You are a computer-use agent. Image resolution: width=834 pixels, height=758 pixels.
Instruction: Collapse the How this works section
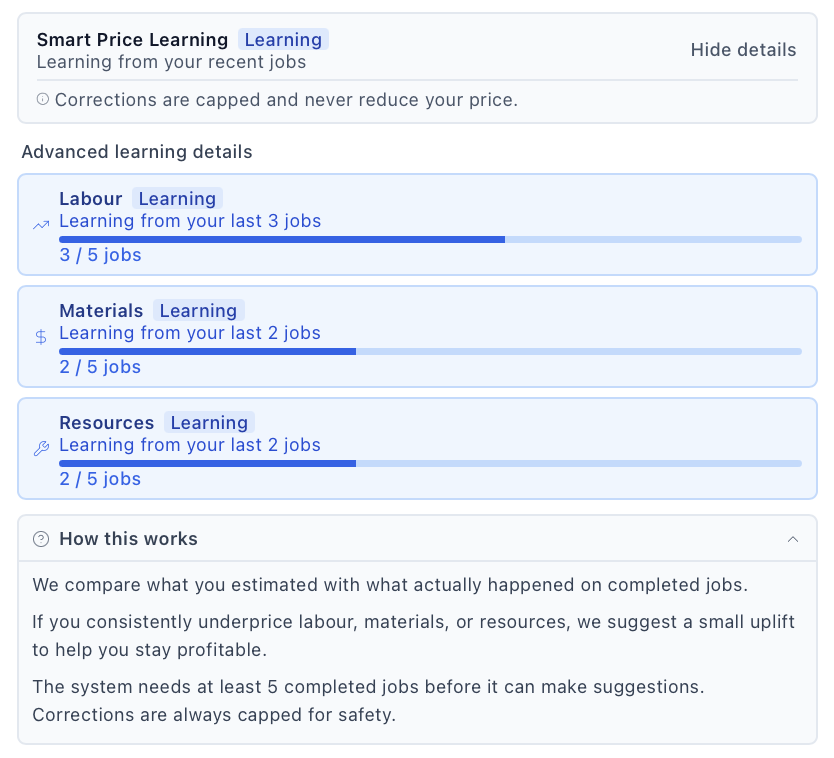click(793, 538)
